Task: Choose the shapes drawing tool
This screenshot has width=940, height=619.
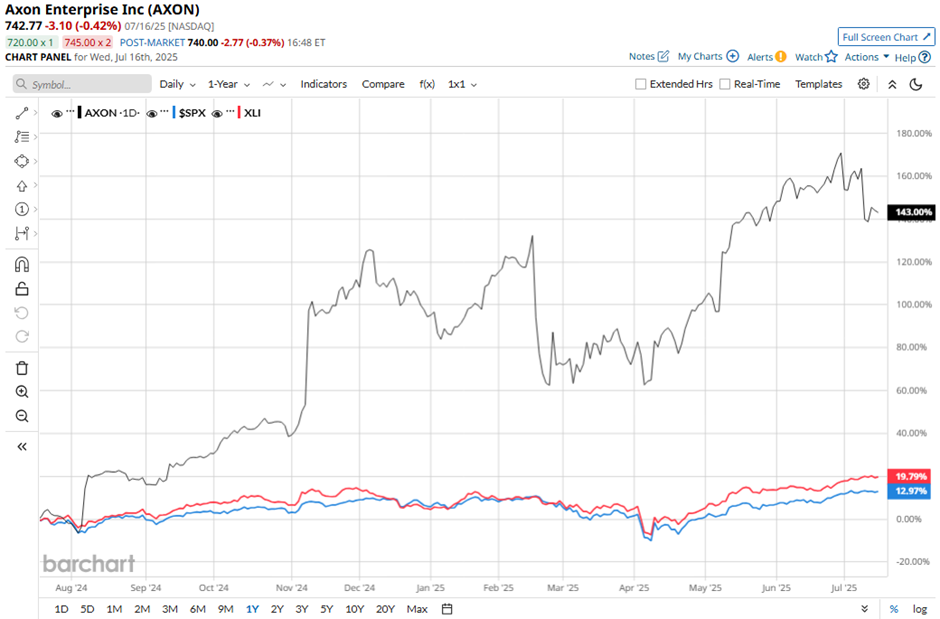Action: click(22, 161)
